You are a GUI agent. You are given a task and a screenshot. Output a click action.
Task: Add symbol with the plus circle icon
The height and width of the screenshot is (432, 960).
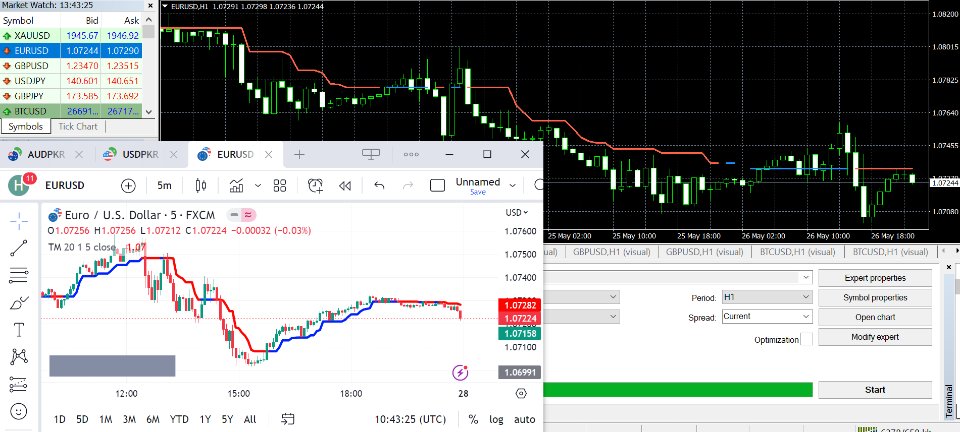tap(128, 185)
